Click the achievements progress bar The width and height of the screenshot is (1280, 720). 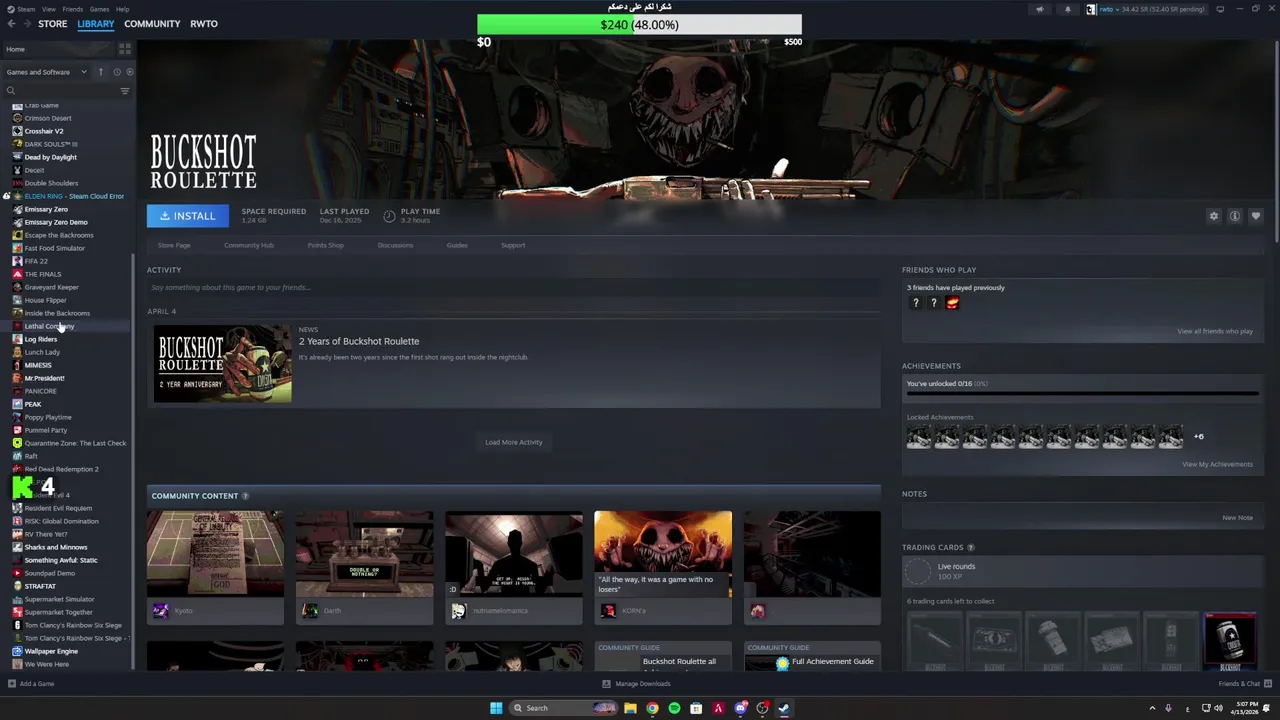click(x=1082, y=394)
